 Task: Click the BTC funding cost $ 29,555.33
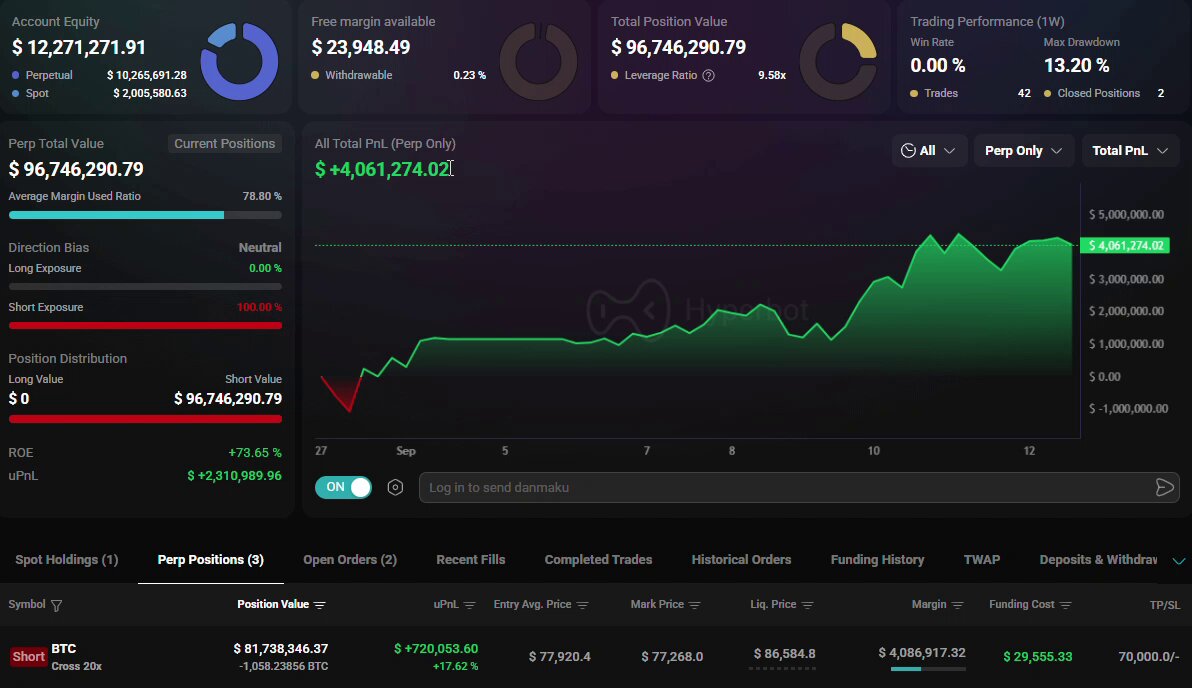tap(1038, 656)
